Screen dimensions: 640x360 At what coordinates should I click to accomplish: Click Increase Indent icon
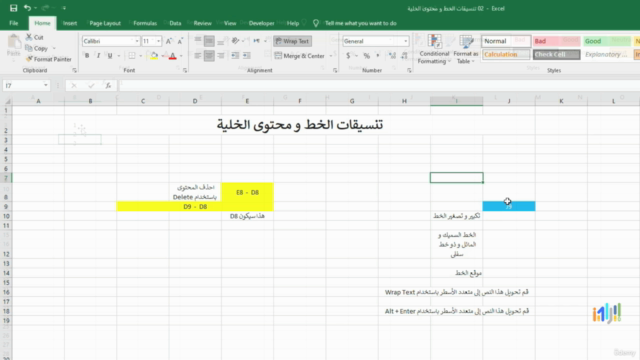247,56
